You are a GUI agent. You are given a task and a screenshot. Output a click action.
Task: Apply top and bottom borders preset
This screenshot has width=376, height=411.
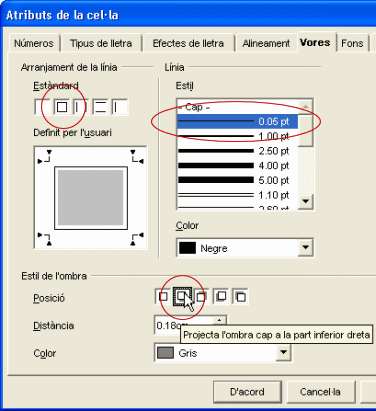pos(100,107)
